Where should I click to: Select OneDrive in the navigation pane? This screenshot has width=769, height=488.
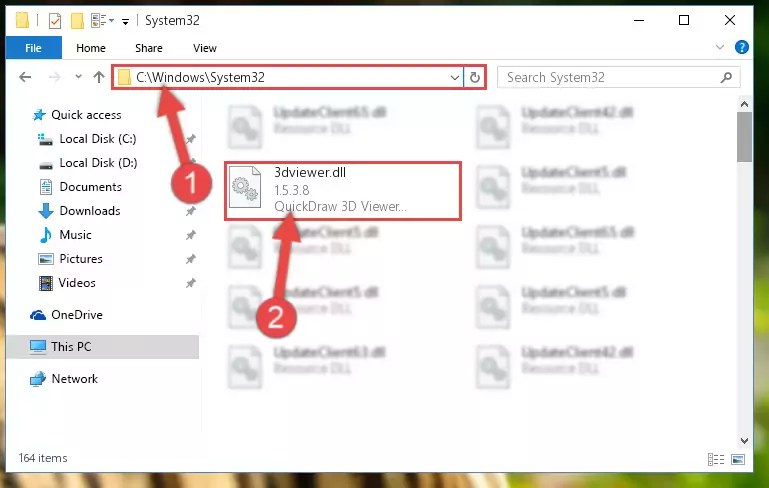(x=77, y=315)
